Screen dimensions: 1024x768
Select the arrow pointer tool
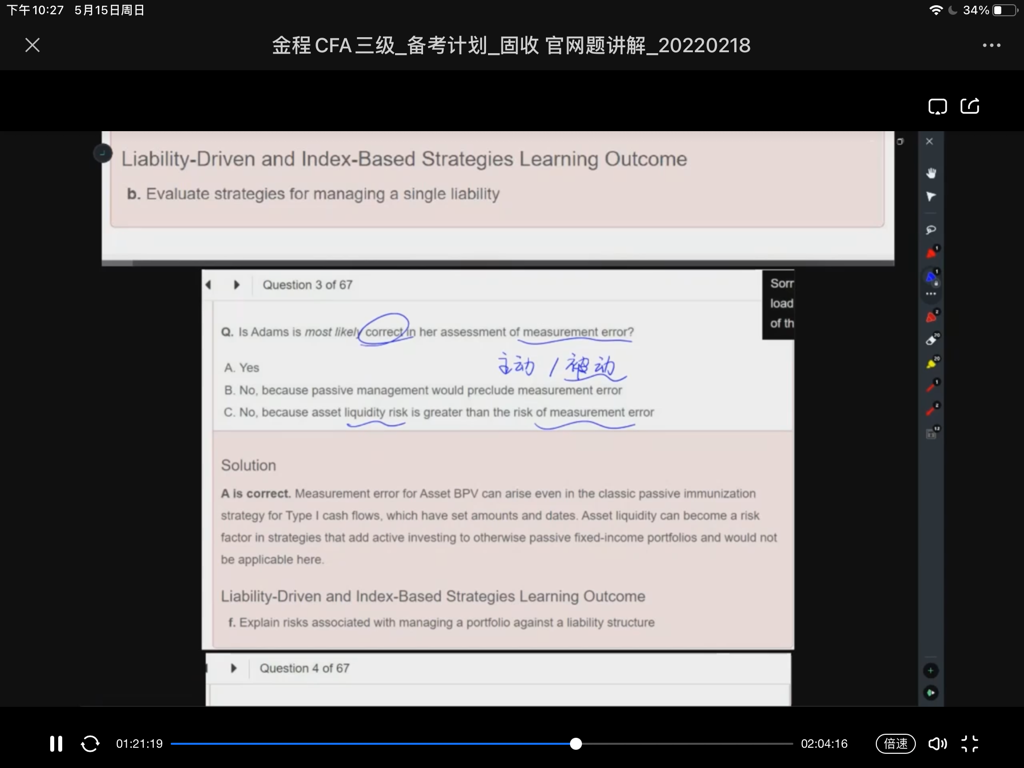coord(931,197)
